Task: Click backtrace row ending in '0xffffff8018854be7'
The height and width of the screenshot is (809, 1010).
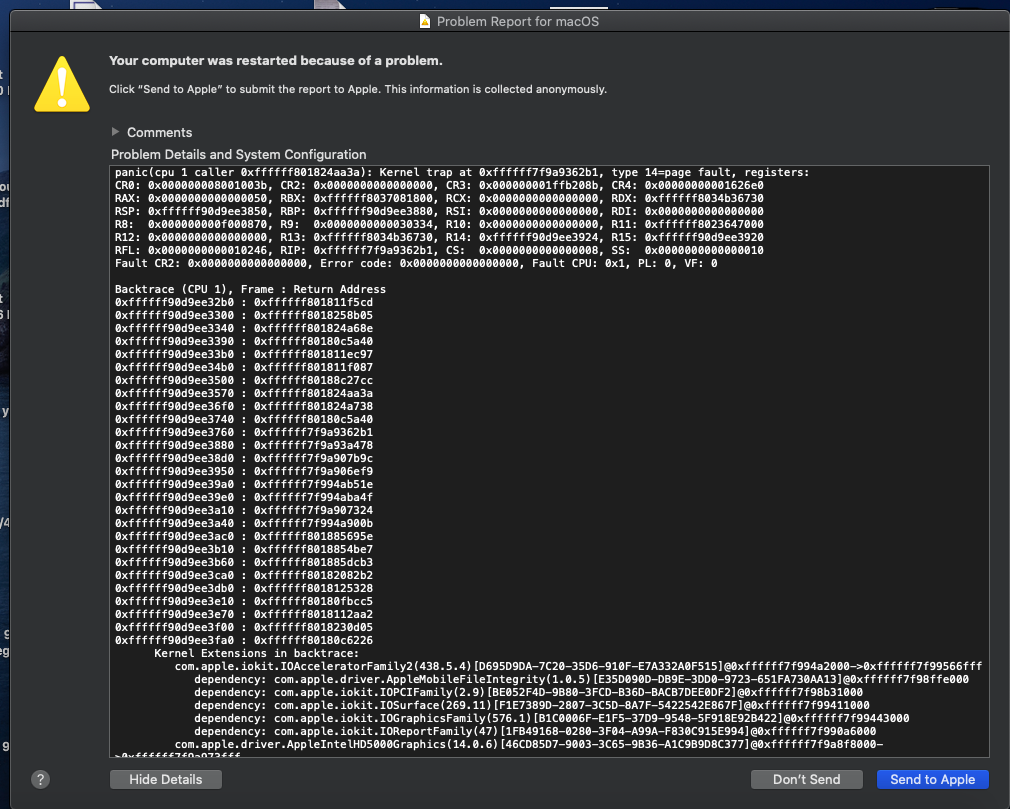Action: point(244,549)
